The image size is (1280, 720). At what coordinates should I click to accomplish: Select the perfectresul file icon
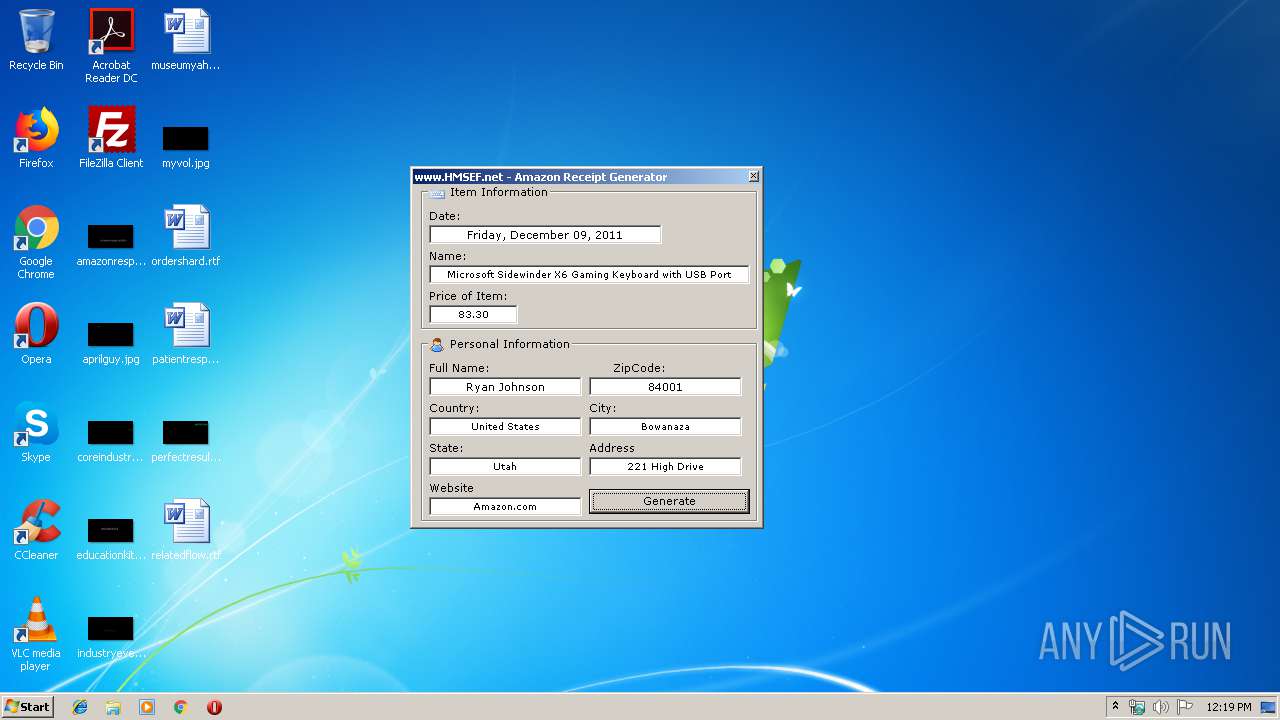tap(186, 440)
